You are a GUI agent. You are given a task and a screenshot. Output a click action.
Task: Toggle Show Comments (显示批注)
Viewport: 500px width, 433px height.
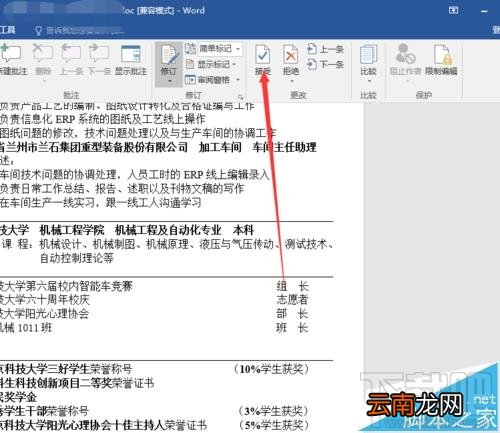point(131,59)
